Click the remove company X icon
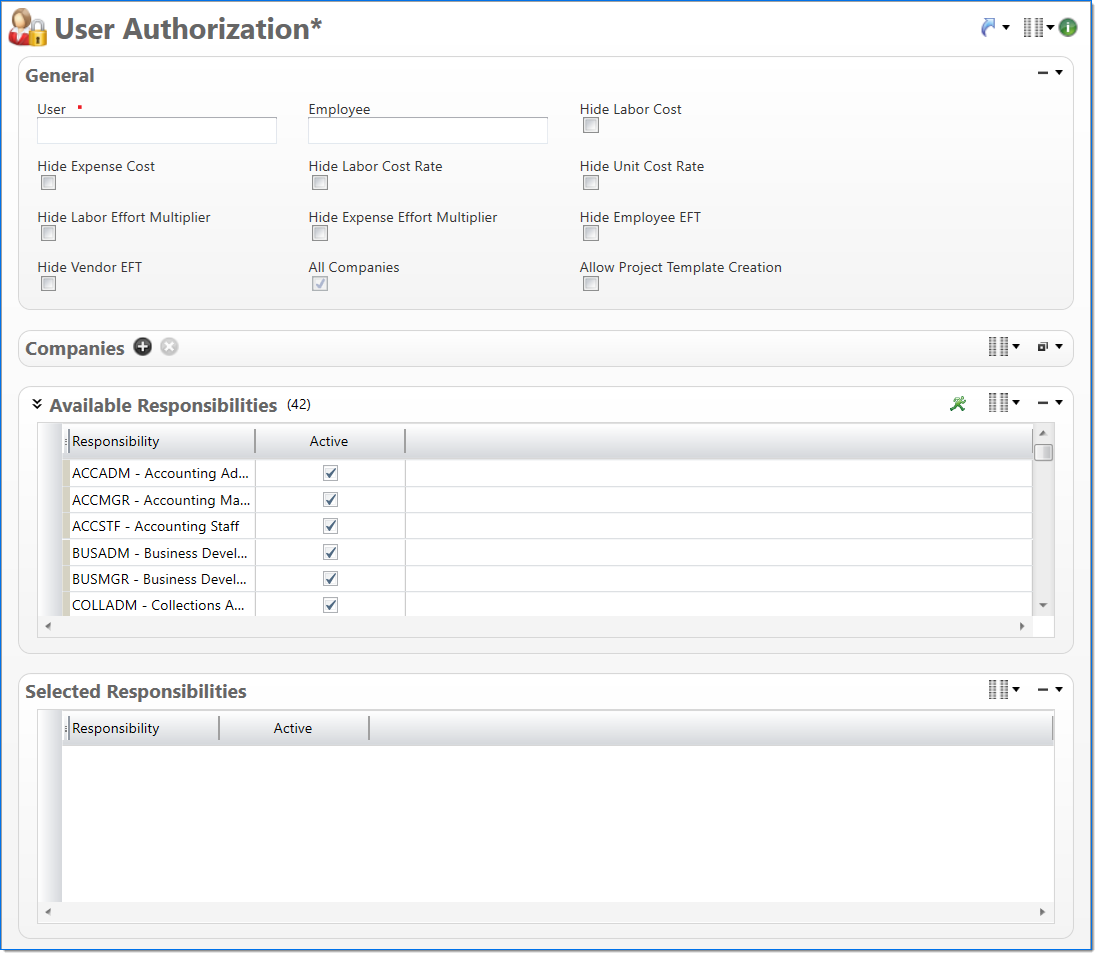 tap(169, 347)
